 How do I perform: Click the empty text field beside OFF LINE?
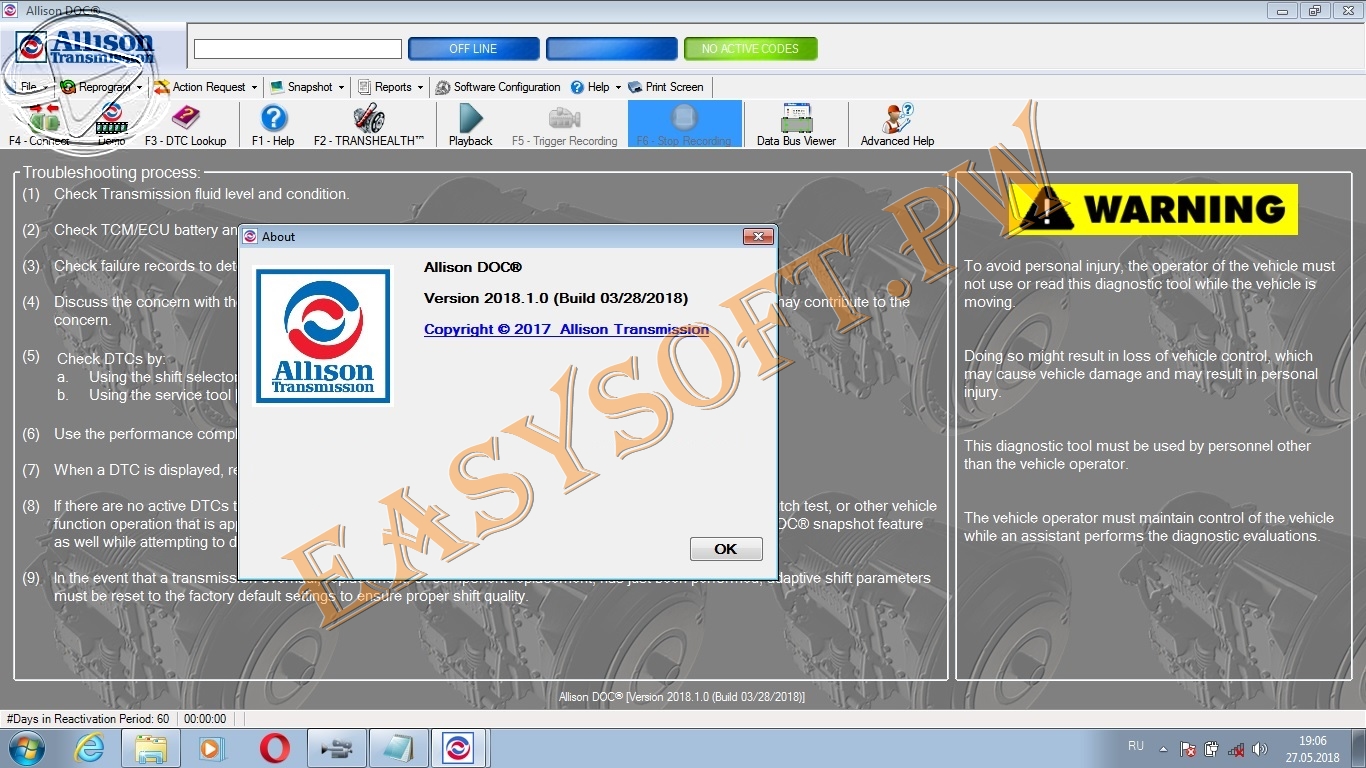298,49
